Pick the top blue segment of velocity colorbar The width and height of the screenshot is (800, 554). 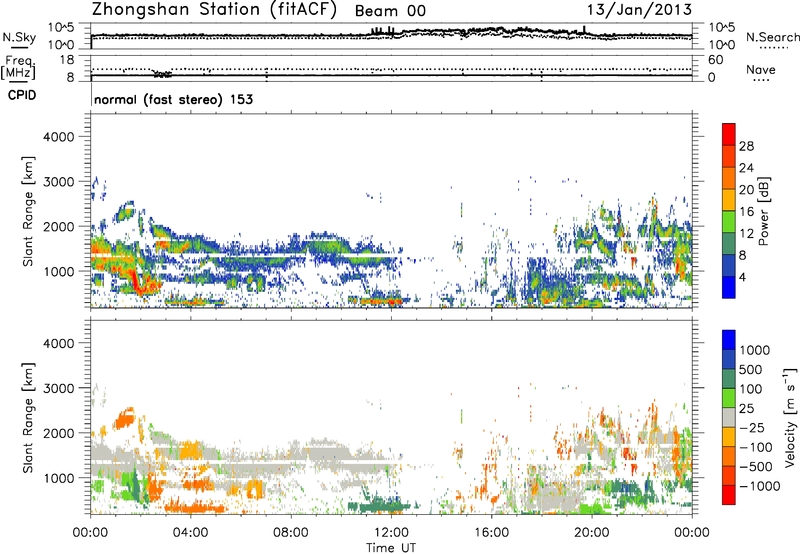[x=729, y=340]
